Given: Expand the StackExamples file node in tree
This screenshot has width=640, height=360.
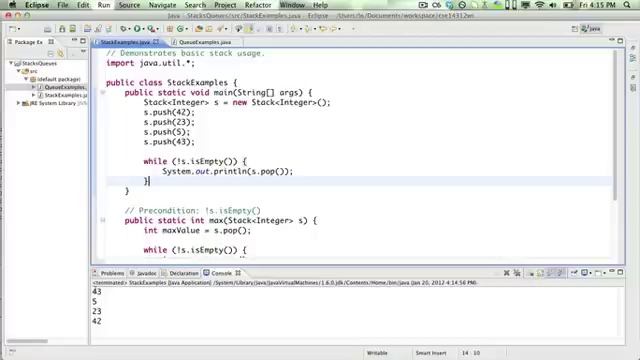Looking at the screenshot, I should coord(34,95).
